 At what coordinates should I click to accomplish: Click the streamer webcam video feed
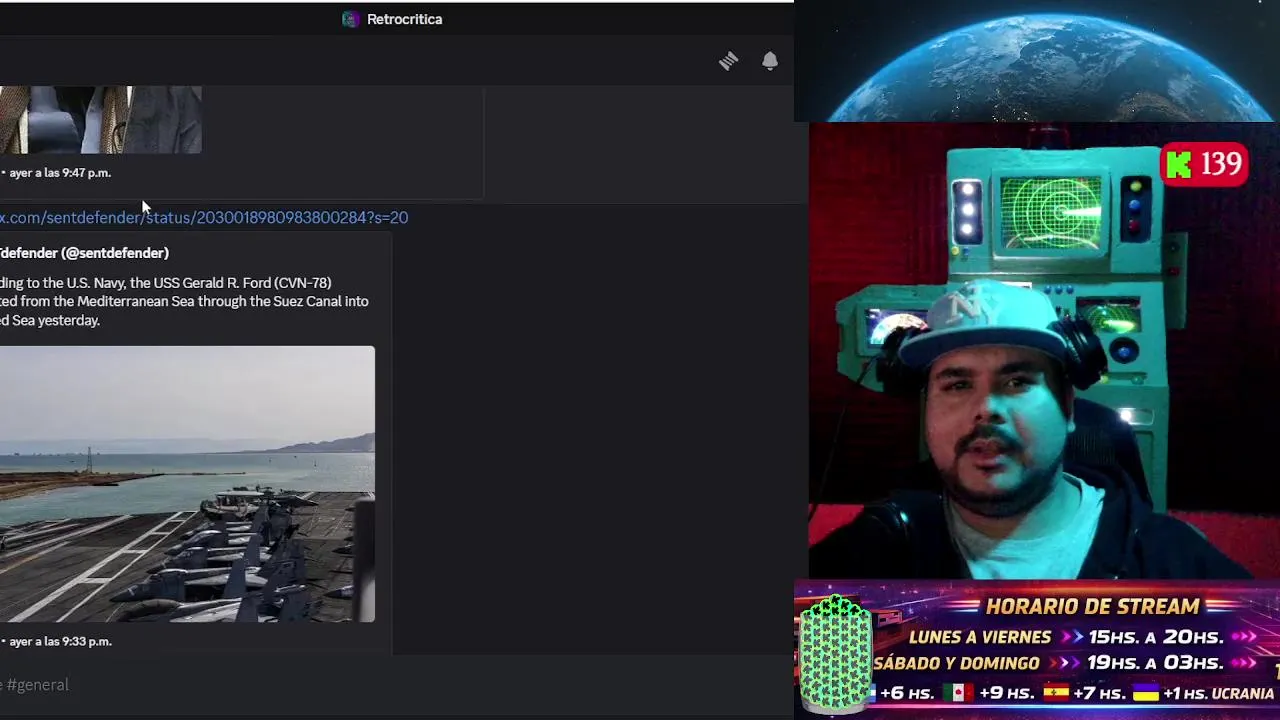click(x=1044, y=350)
